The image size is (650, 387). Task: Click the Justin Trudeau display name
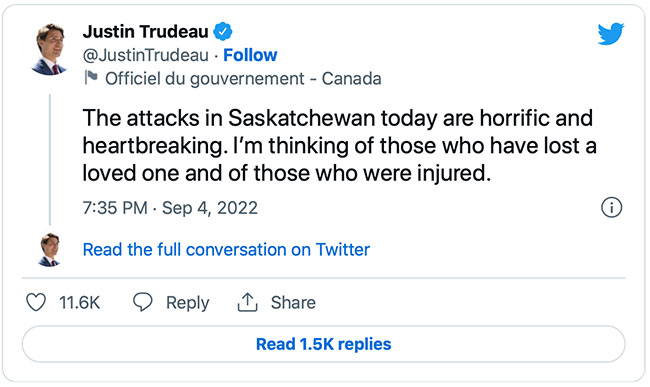point(146,31)
